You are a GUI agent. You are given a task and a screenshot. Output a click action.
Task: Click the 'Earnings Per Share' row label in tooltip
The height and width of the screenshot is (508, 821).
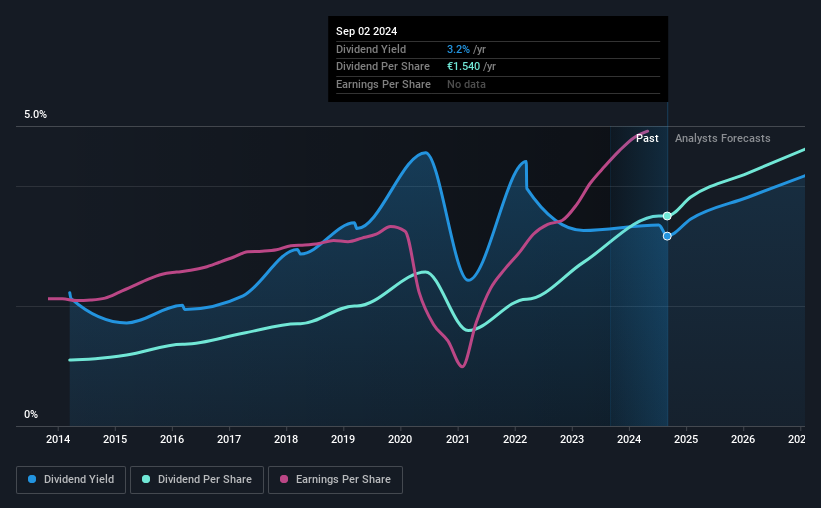[x=383, y=84]
